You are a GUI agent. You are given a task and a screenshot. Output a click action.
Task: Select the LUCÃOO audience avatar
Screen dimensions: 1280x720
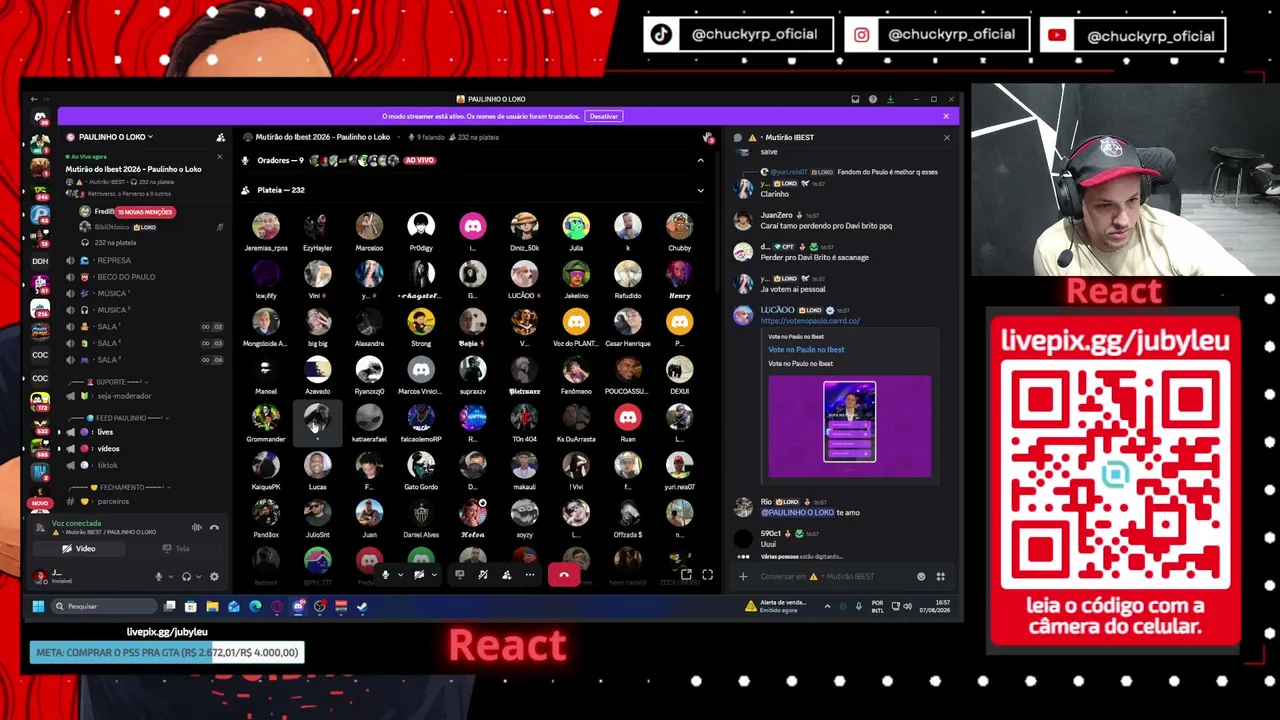pos(524,274)
